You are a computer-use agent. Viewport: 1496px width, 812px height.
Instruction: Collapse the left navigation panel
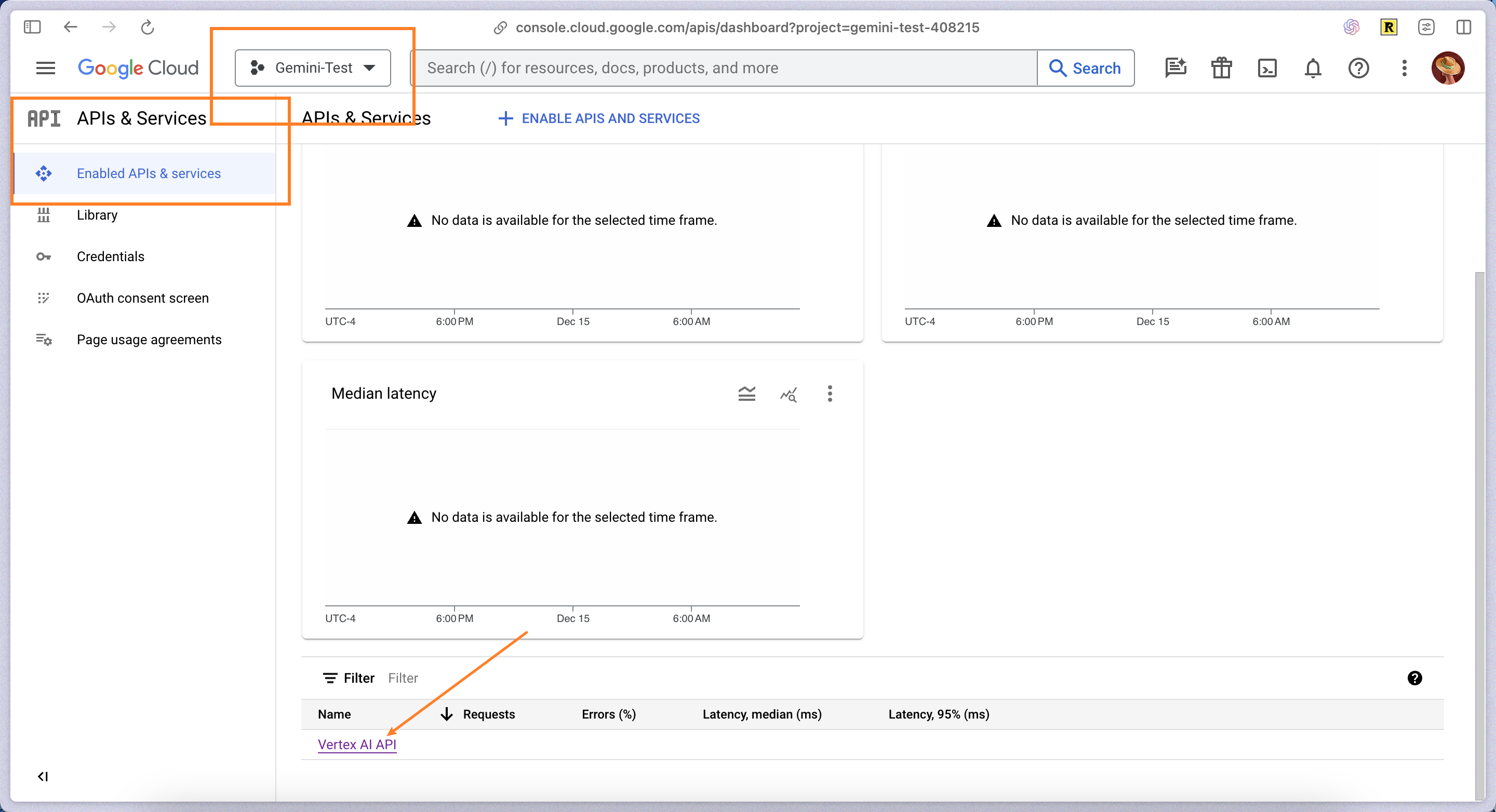coord(43,777)
